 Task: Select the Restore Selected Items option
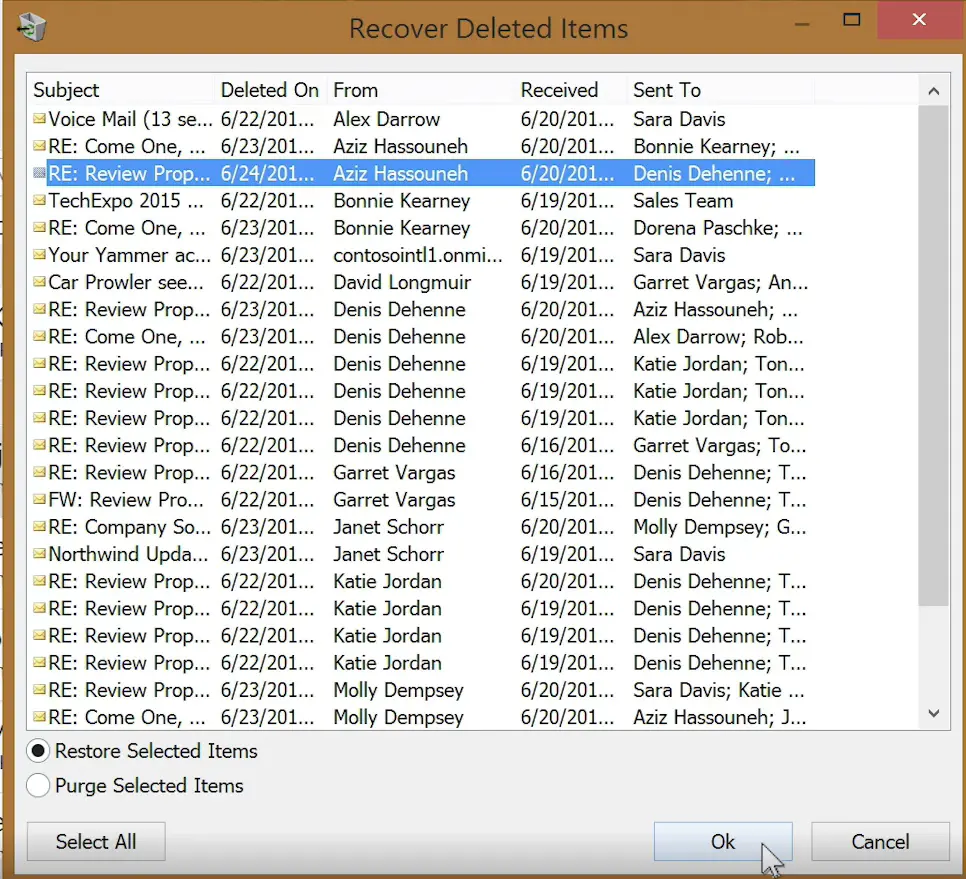pyautogui.click(x=37, y=751)
